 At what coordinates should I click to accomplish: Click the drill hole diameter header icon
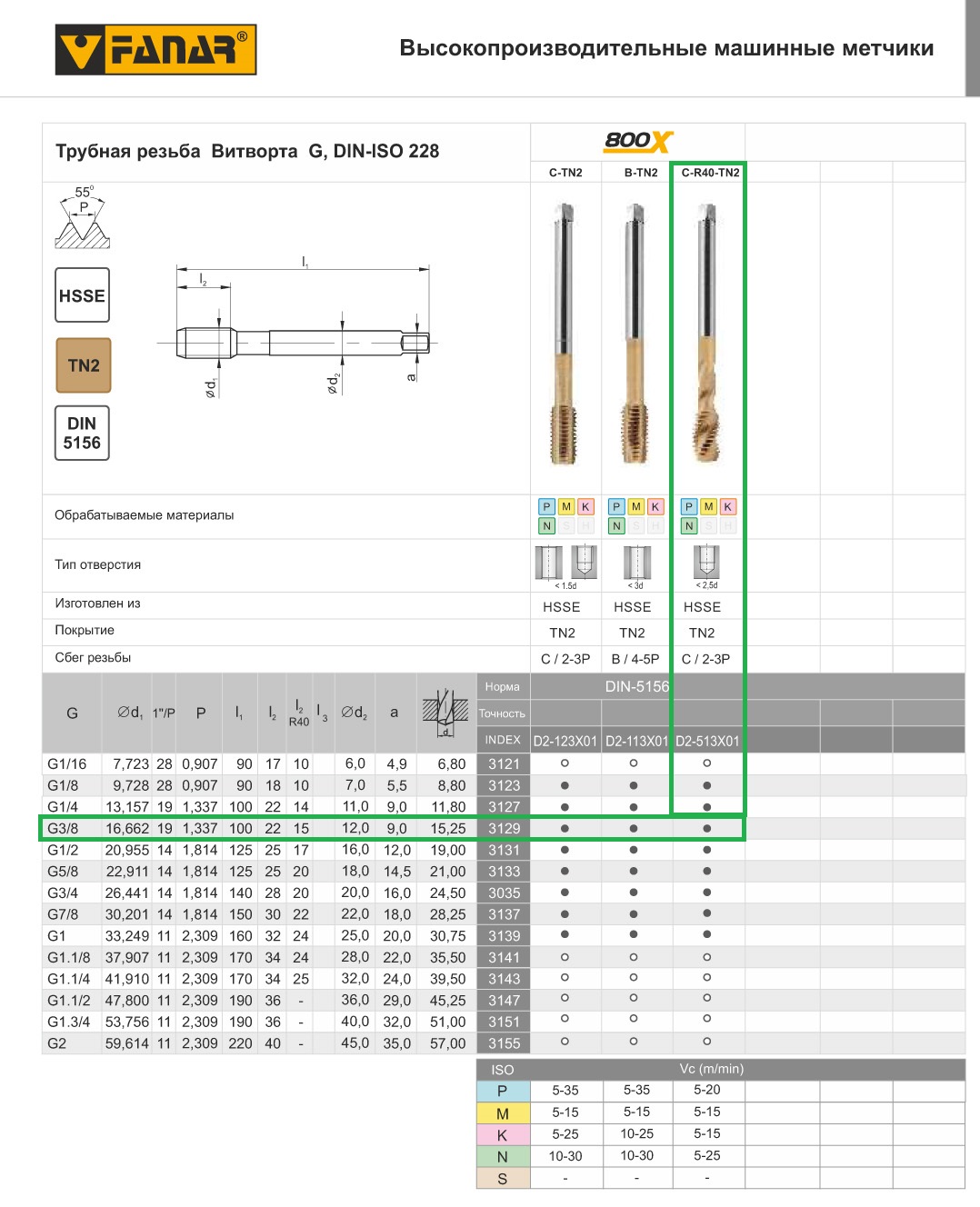click(445, 713)
